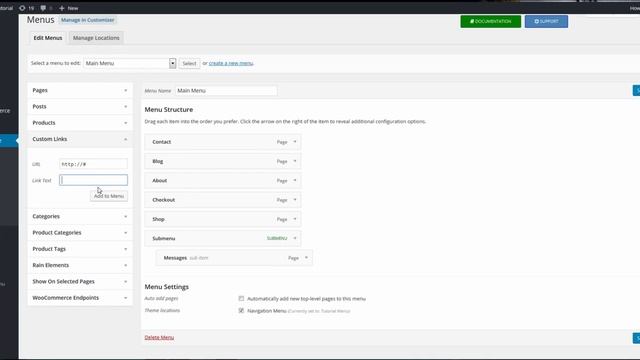Select the Blog menu item bar
The height and width of the screenshot is (360, 640).
(222, 161)
